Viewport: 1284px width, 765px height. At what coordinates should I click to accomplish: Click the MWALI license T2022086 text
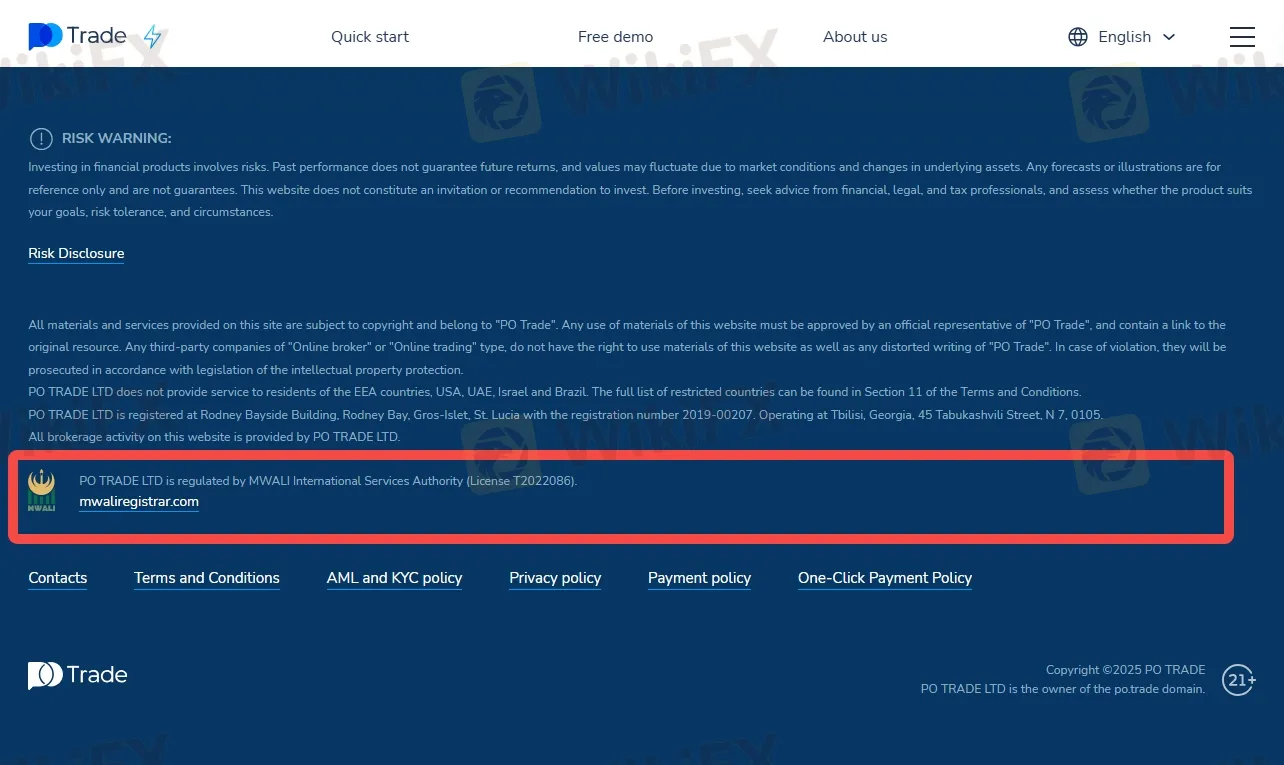[328, 481]
